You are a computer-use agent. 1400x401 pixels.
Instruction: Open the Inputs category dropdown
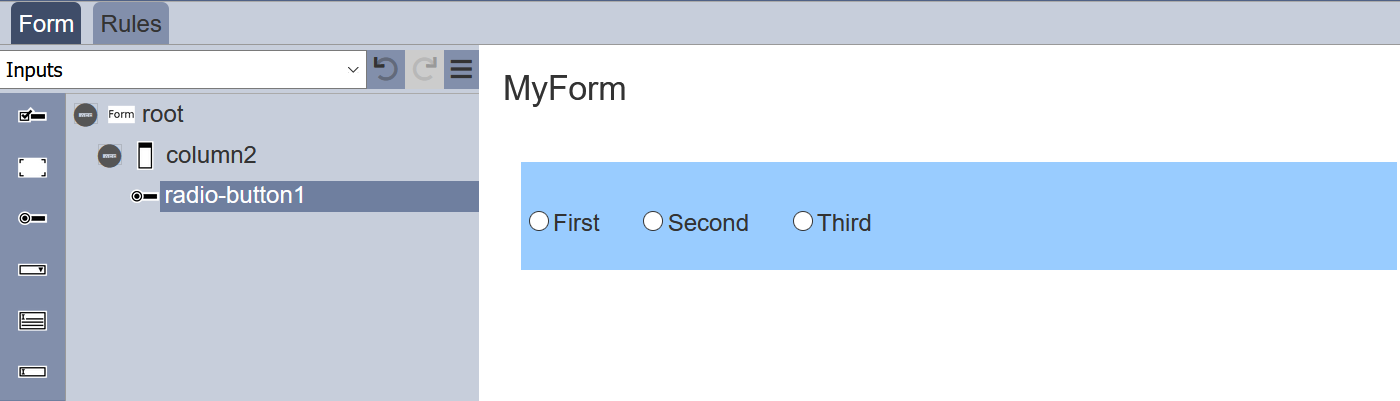coord(183,70)
